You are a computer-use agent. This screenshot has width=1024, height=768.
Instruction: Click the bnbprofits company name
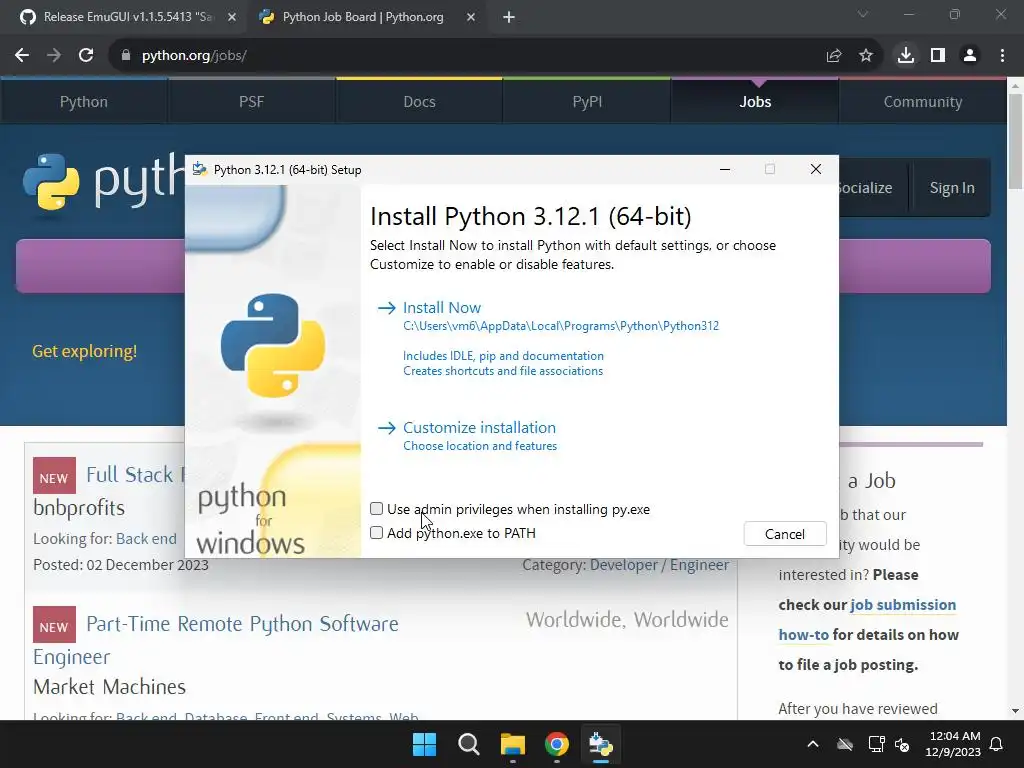pos(79,508)
